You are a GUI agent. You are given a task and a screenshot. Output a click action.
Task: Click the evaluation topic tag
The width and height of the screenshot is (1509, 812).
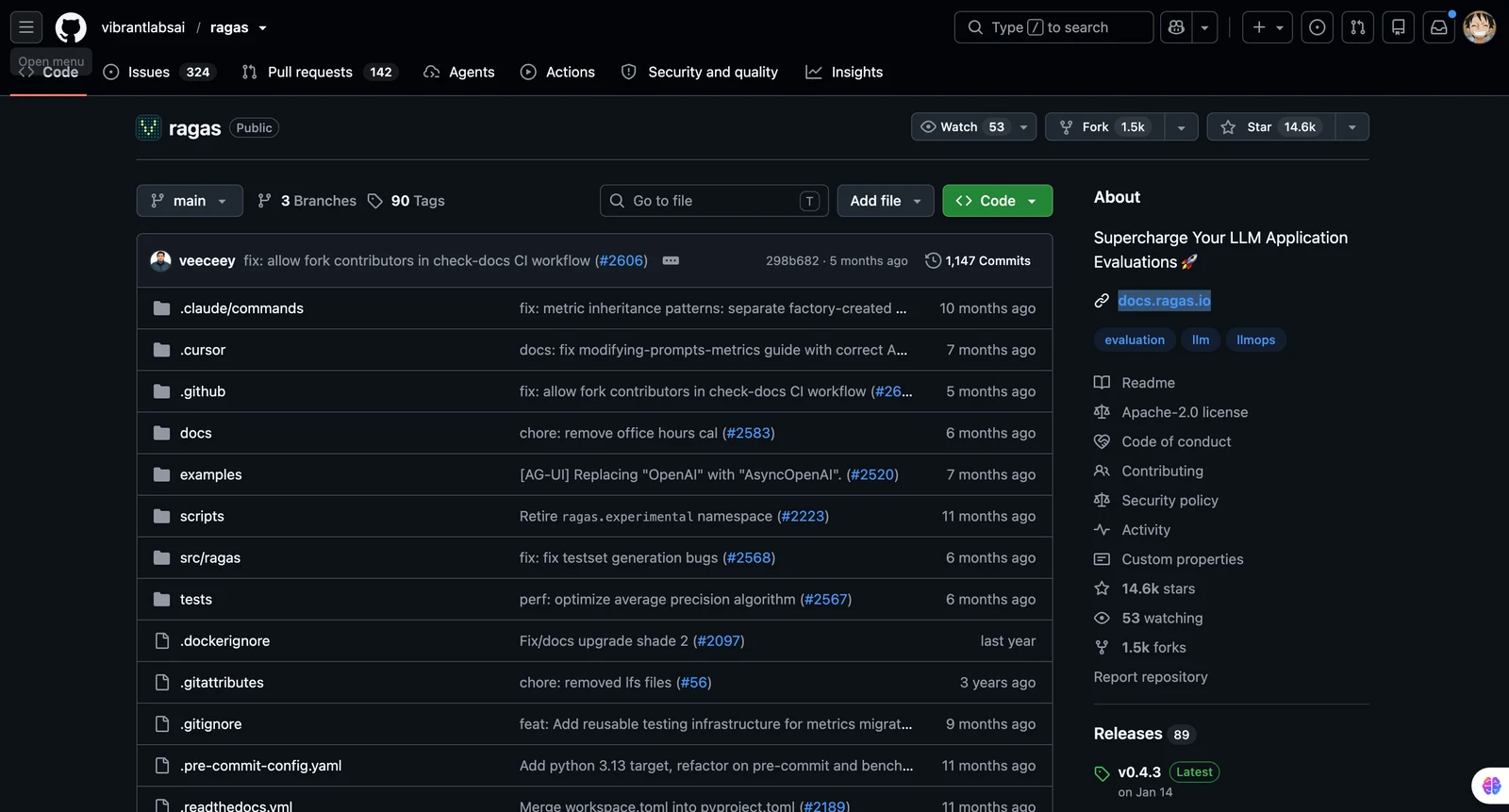[x=1135, y=340]
